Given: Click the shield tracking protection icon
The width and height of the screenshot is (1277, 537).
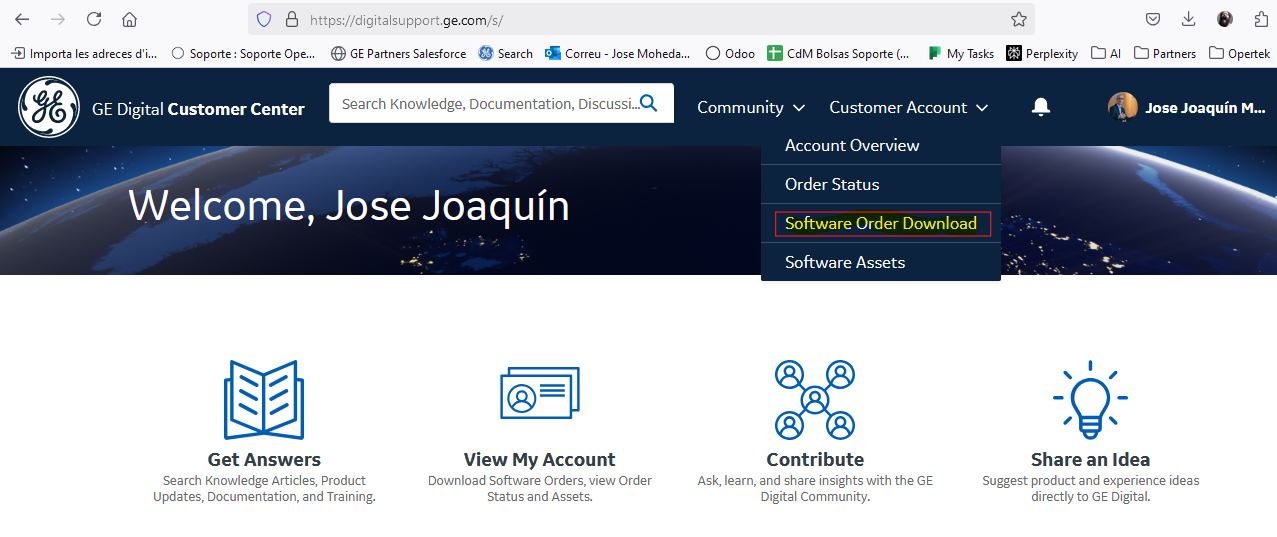Looking at the screenshot, I should 264,19.
